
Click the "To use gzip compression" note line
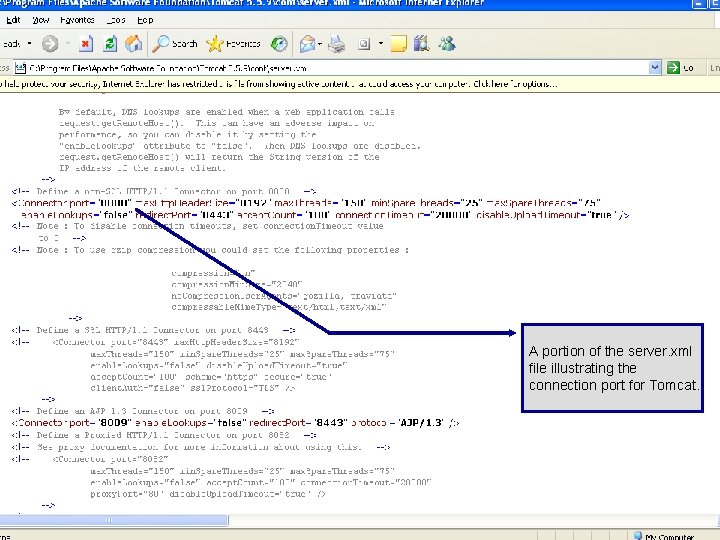point(210,250)
